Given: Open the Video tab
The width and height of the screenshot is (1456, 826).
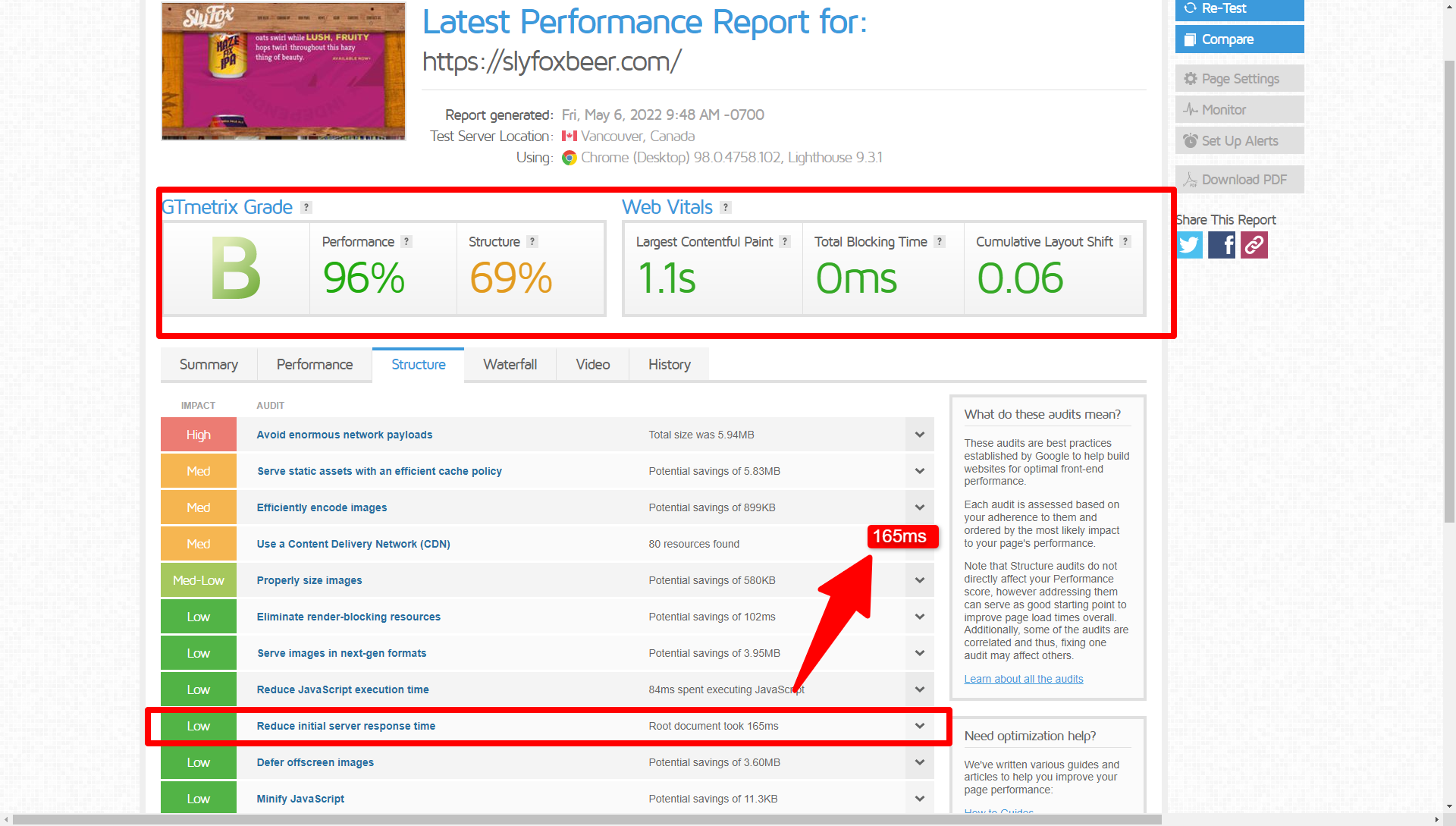Looking at the screenshot, I should [593, 365].
